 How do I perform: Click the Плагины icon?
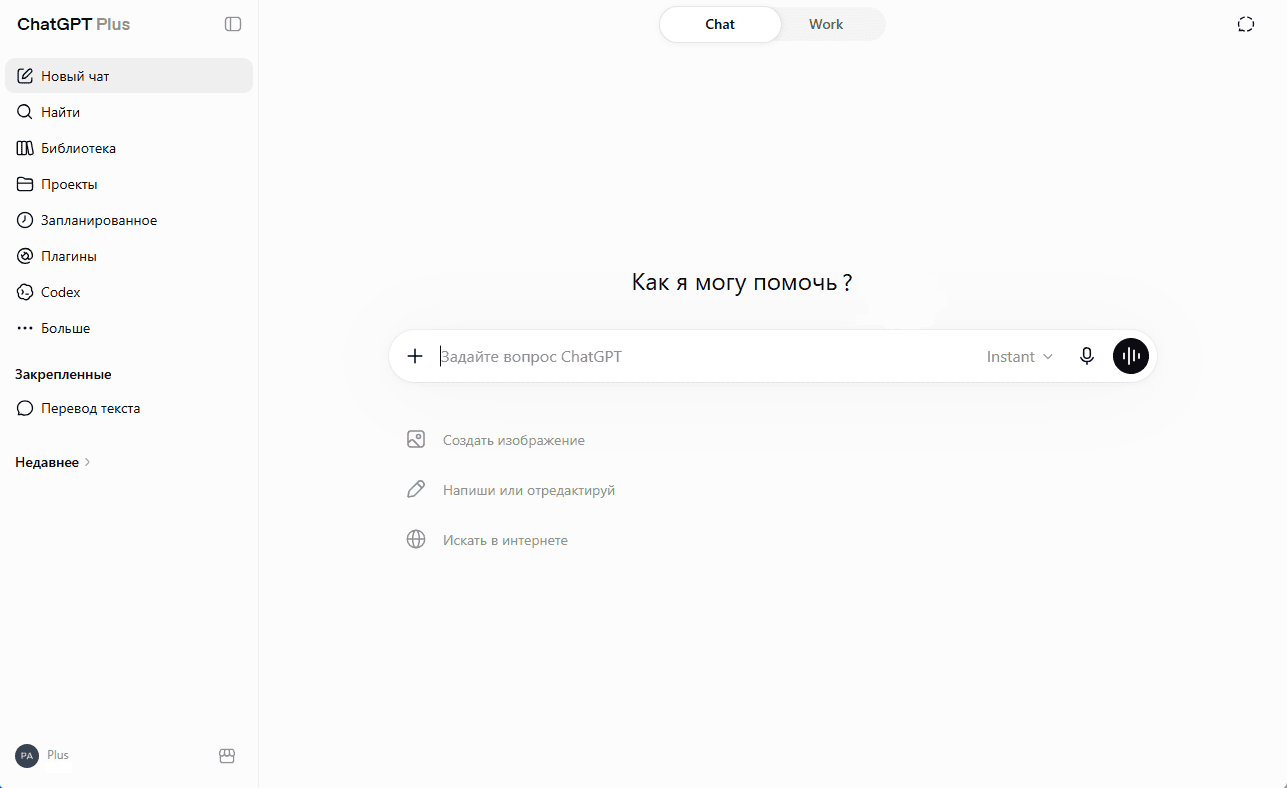(25, 256)
